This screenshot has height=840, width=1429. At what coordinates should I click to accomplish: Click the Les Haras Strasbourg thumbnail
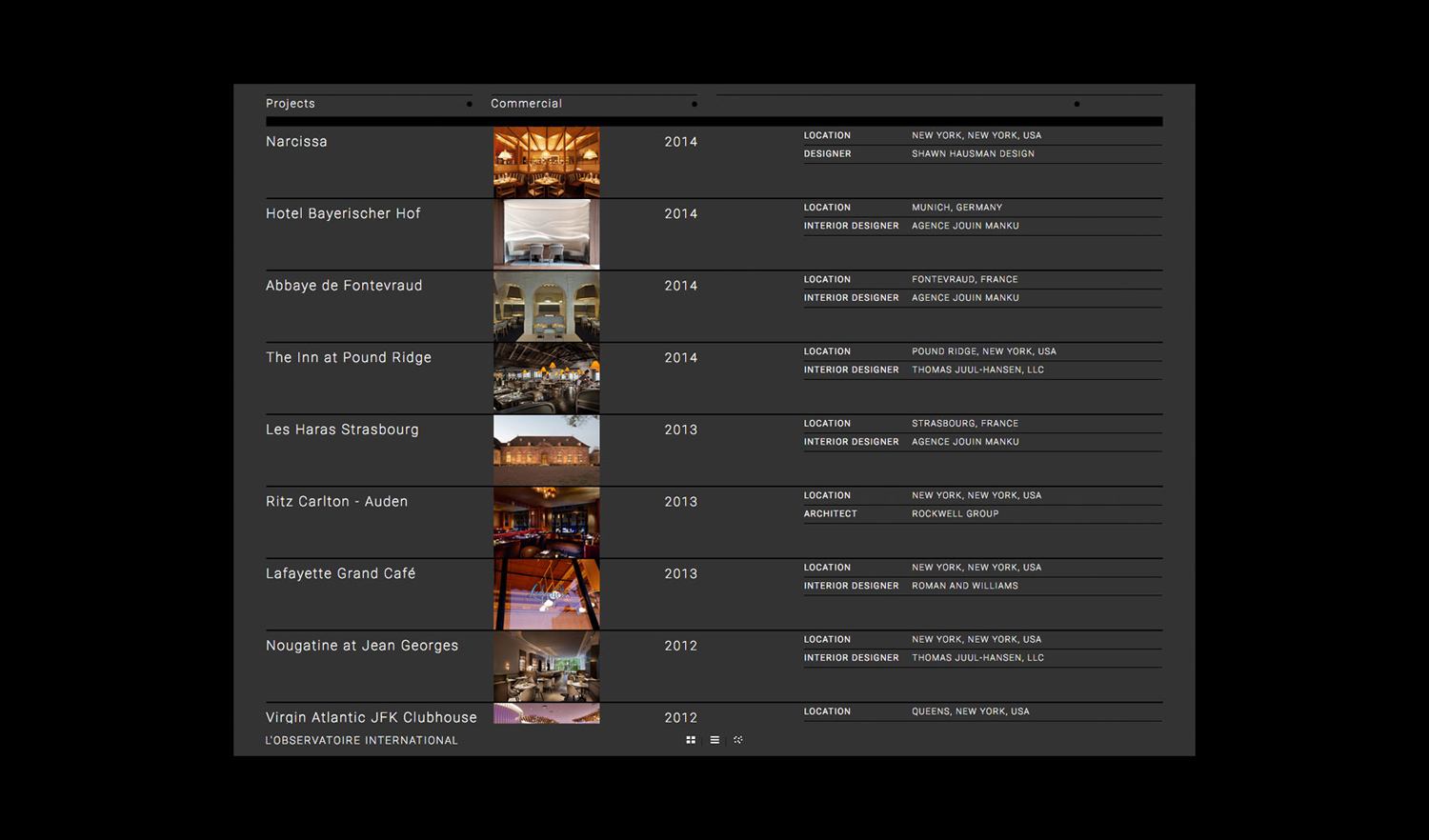point(547,450)
